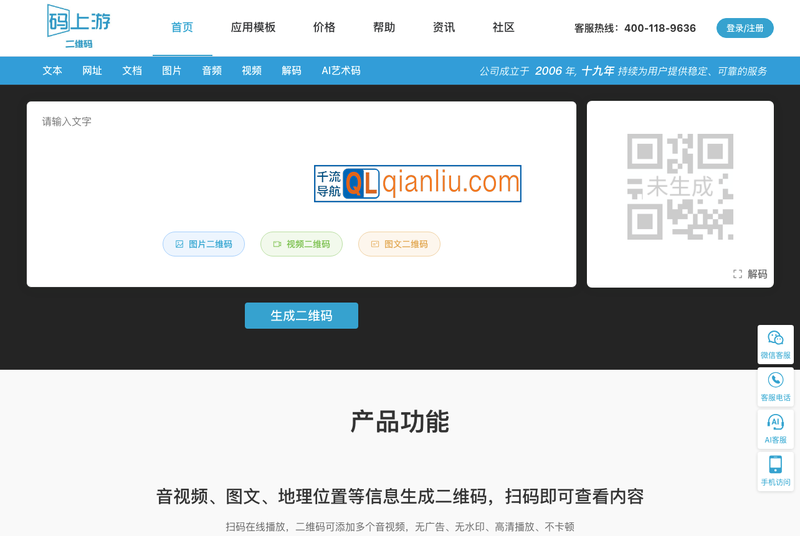
Task: Select the 图片 QR type tab
Action: (171, 71)
